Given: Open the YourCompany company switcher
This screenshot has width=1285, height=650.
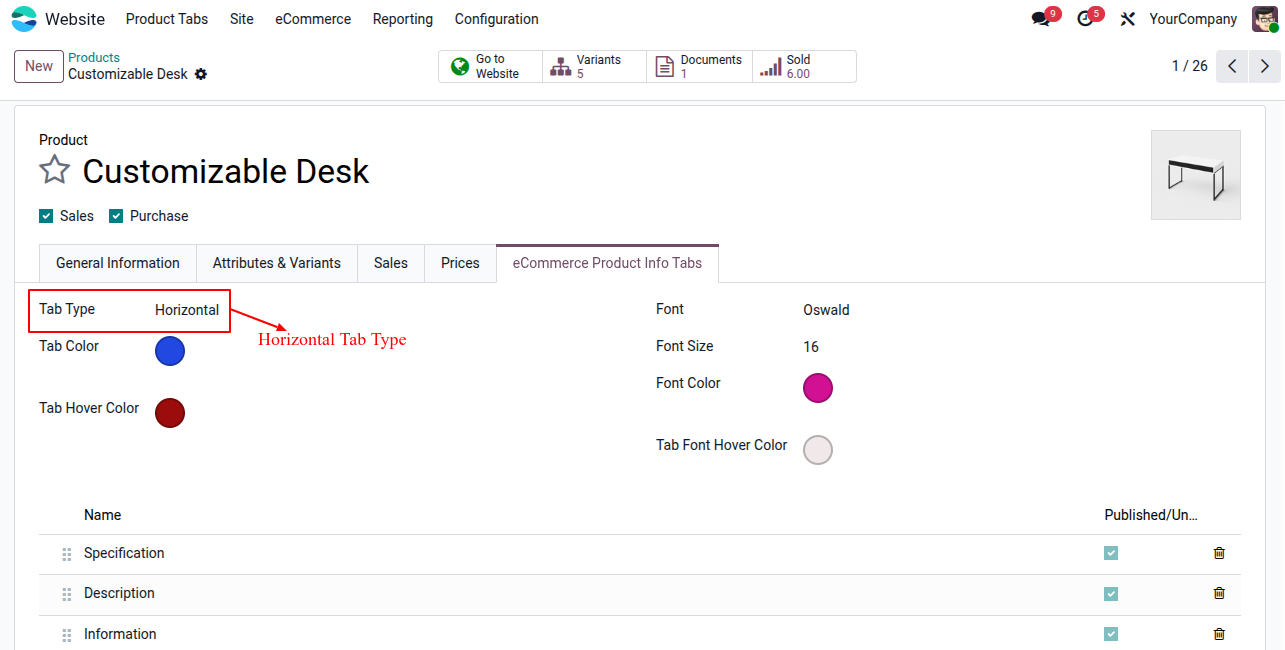Looking at the screenshot, I should pos(1193,19).
